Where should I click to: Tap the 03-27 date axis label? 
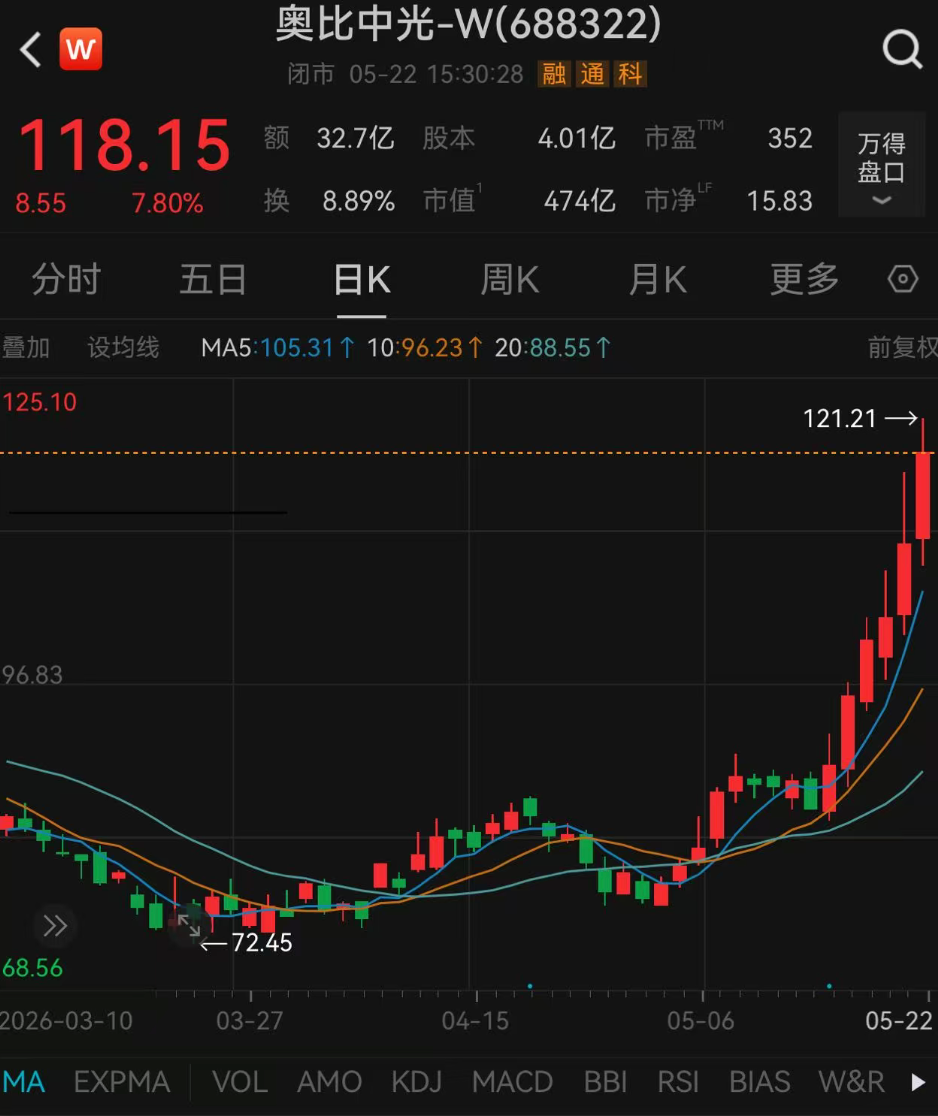pos(250,1021)
